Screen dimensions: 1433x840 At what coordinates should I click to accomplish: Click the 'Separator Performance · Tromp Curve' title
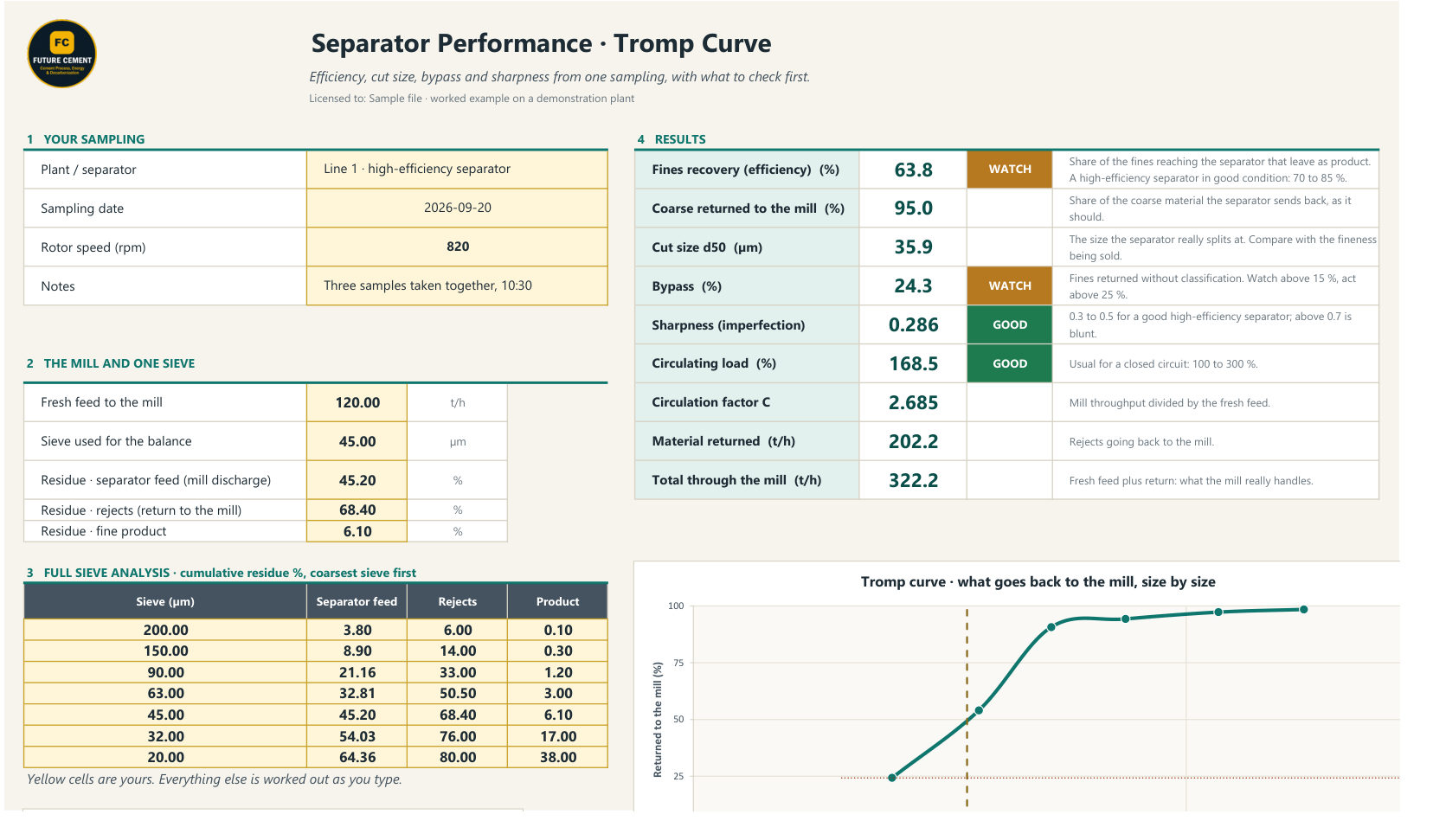tap(541, 43)
